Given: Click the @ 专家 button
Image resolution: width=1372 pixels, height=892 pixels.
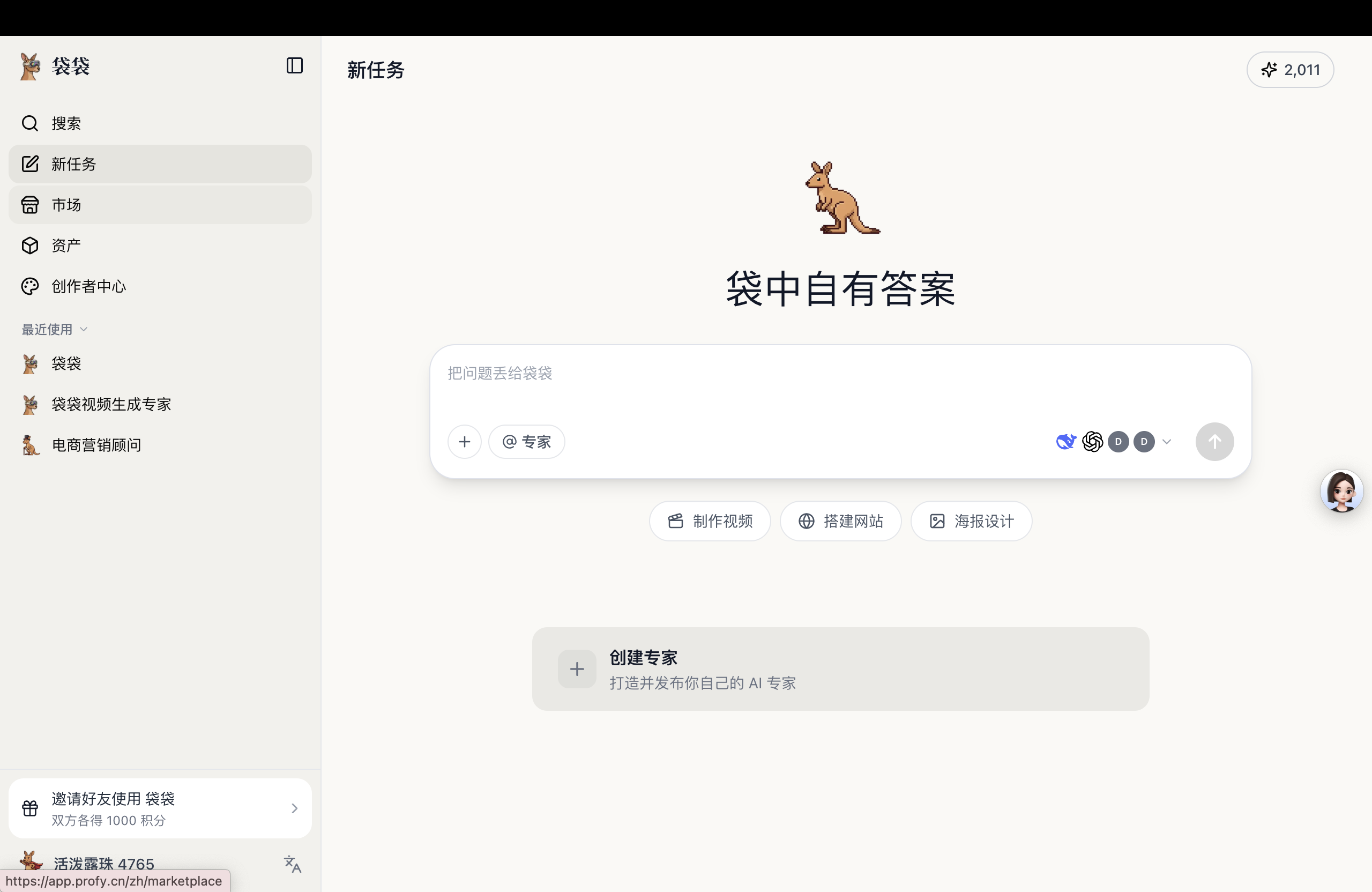Looking at the screenshot, I should point(526,442).
